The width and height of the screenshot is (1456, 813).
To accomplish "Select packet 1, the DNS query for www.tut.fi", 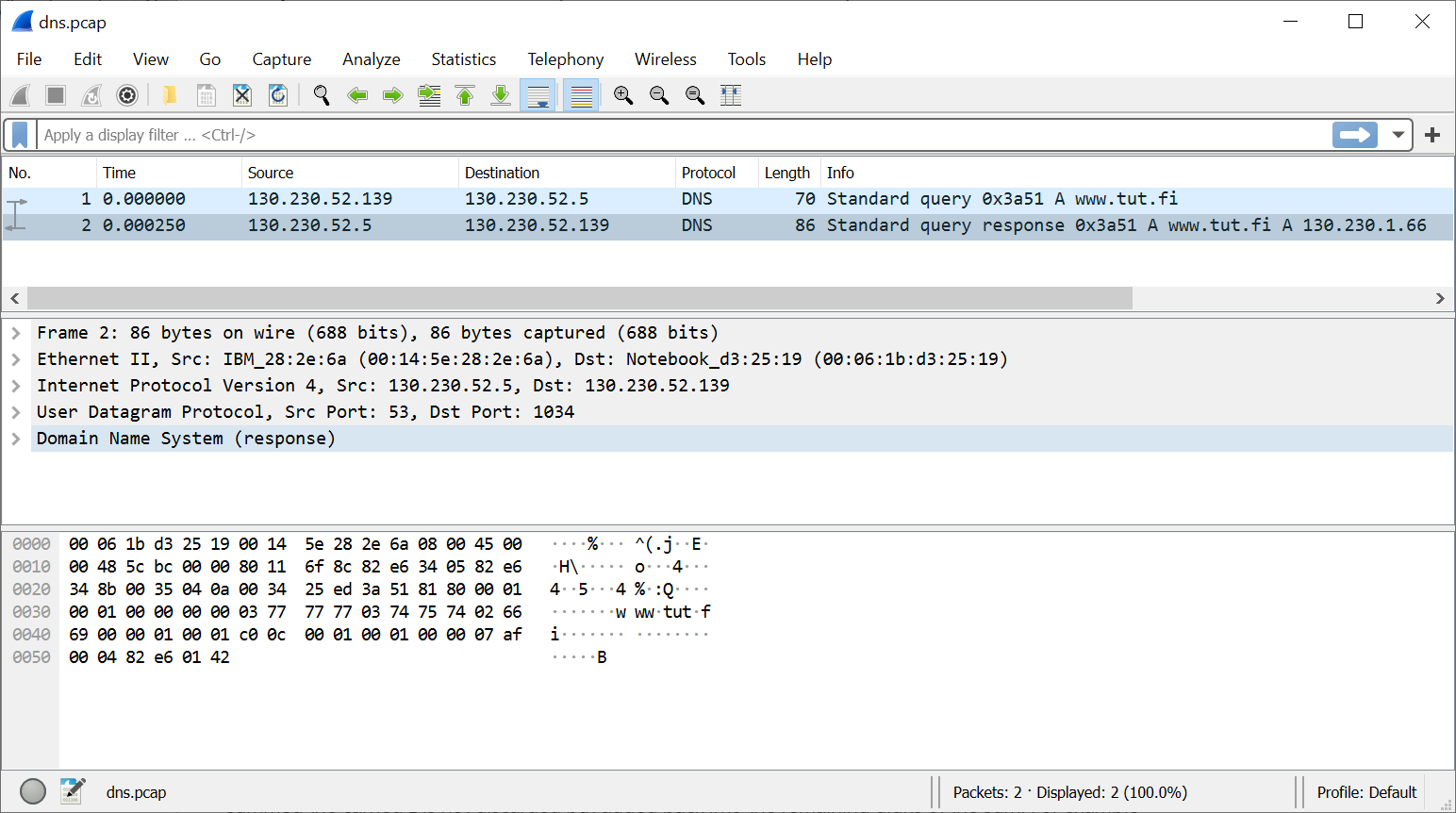I will [377, 199].
